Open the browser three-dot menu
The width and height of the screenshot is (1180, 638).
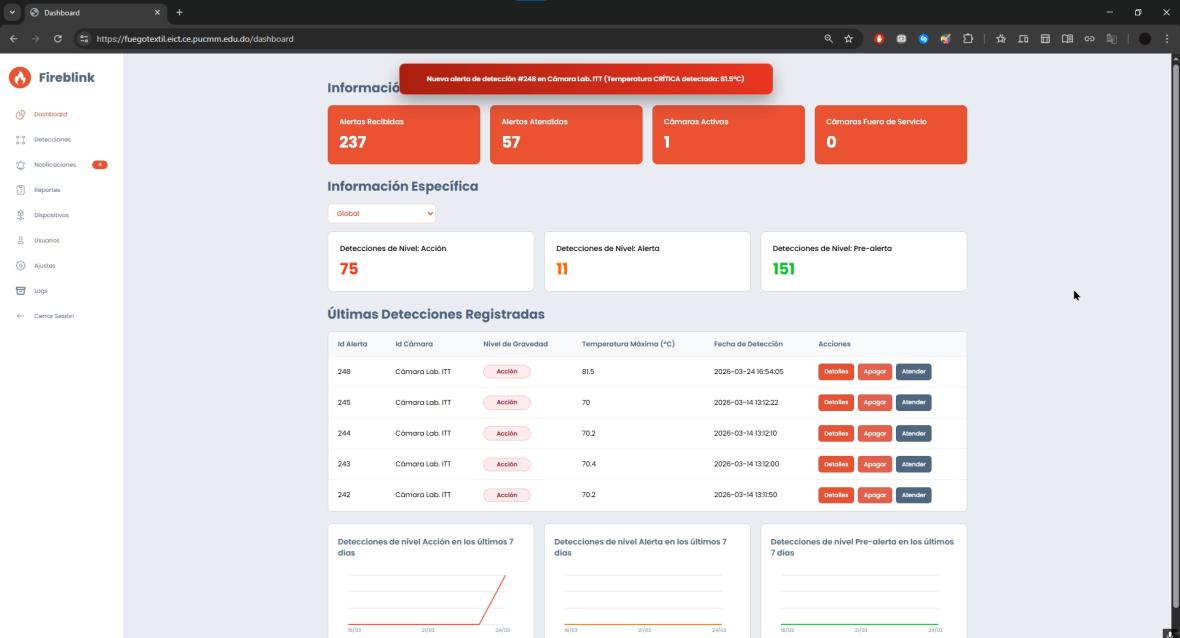[x=1166, y=38]
